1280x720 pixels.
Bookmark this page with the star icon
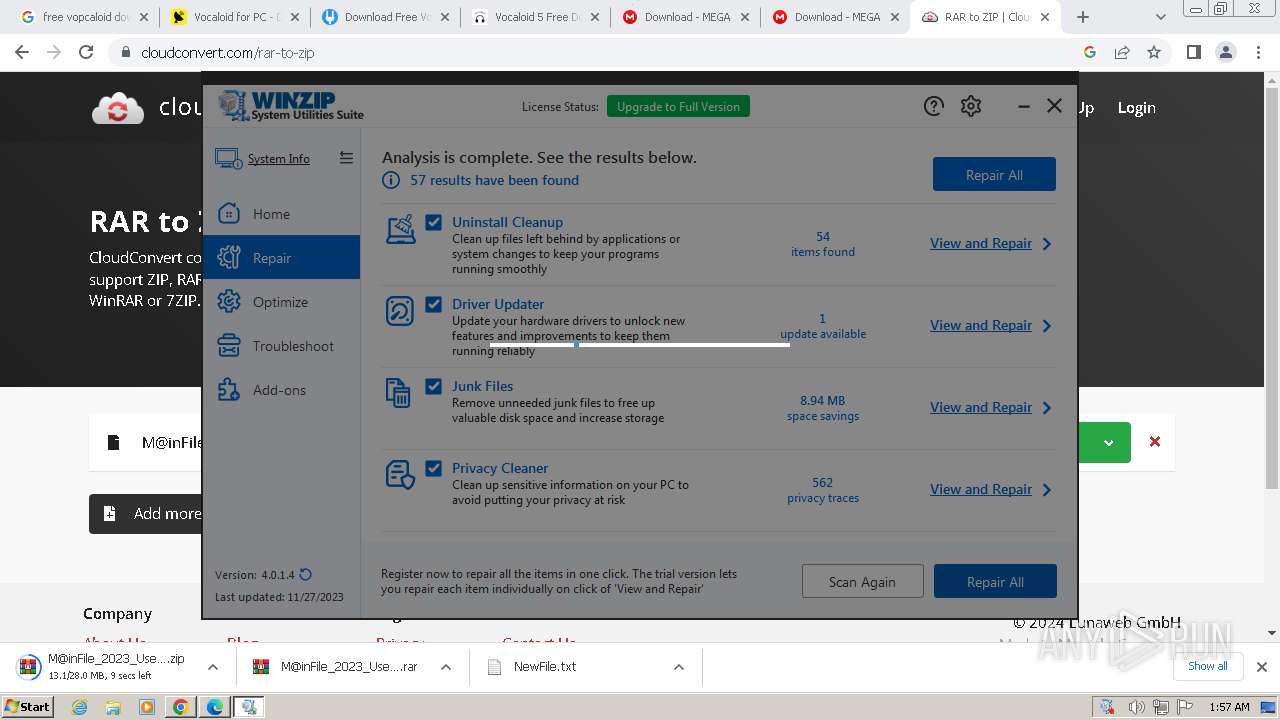click(x=1154, y=52)
